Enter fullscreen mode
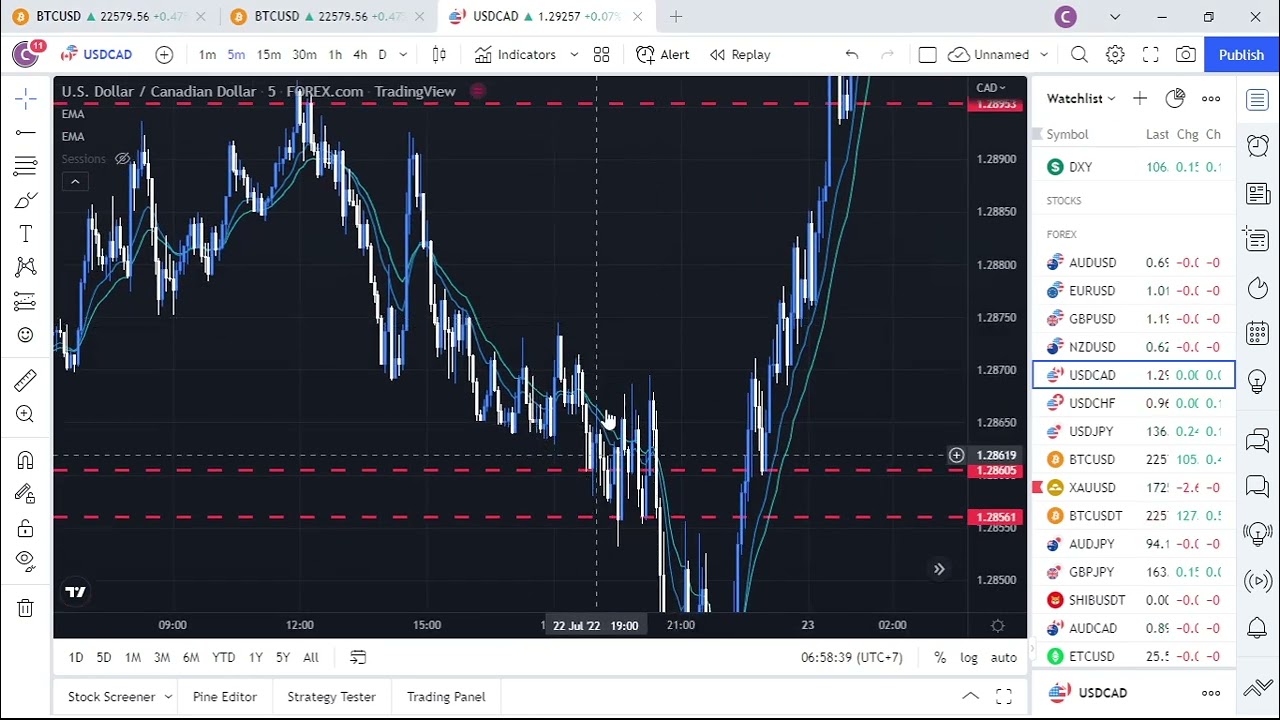 pos(1151,55)
